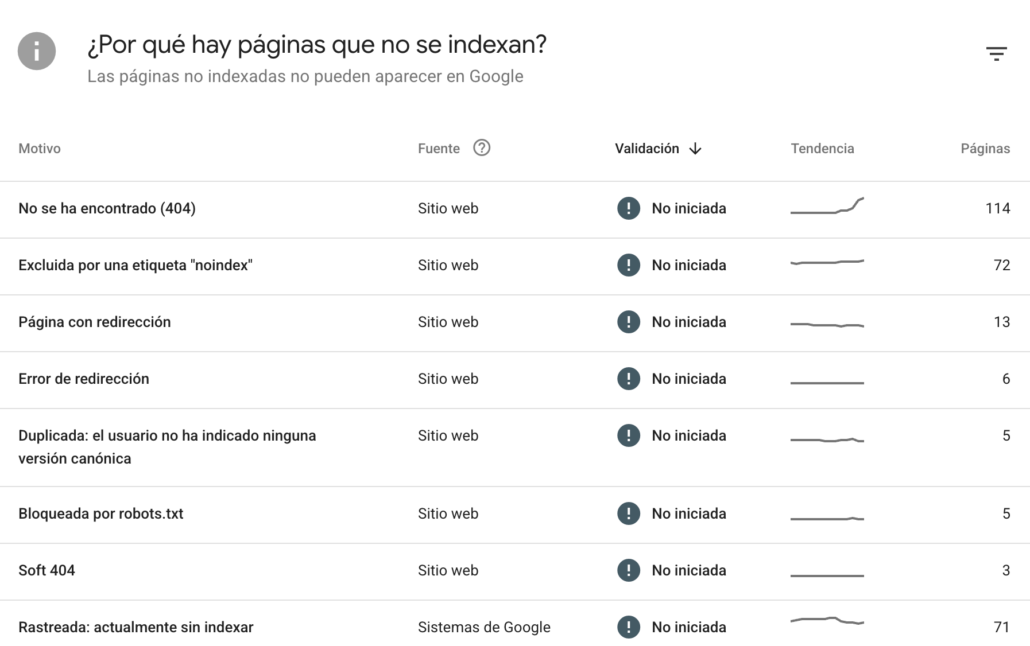The image size is (1030, 646).
Task: Click the status icon in the Rastreada row
Action: (629, 627)
